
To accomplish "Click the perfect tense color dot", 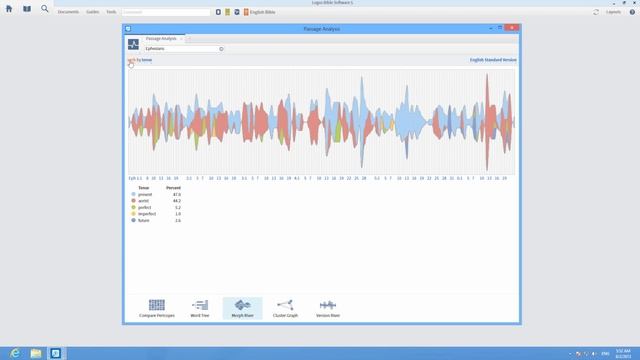I will click(x=133, y=207).
